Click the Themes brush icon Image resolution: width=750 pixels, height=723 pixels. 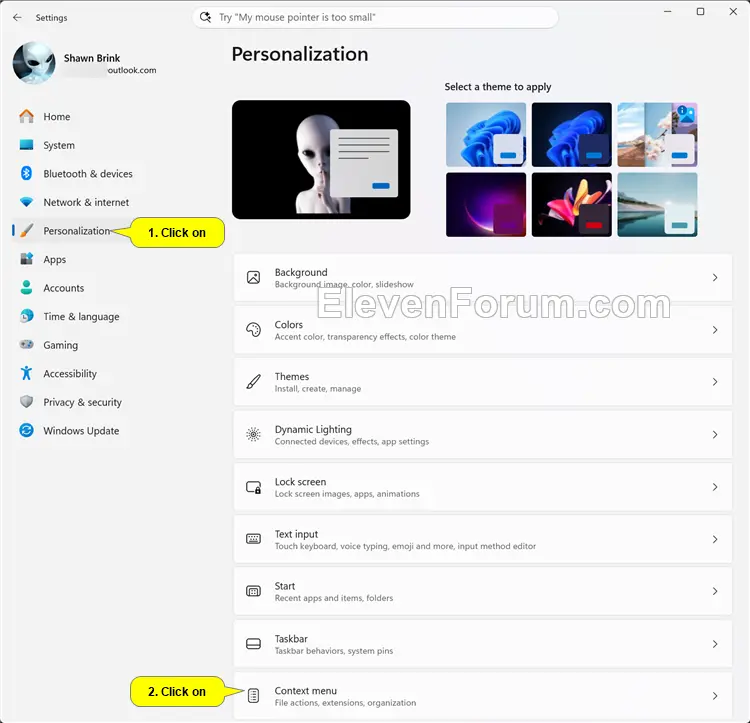[x=254, y=382]
